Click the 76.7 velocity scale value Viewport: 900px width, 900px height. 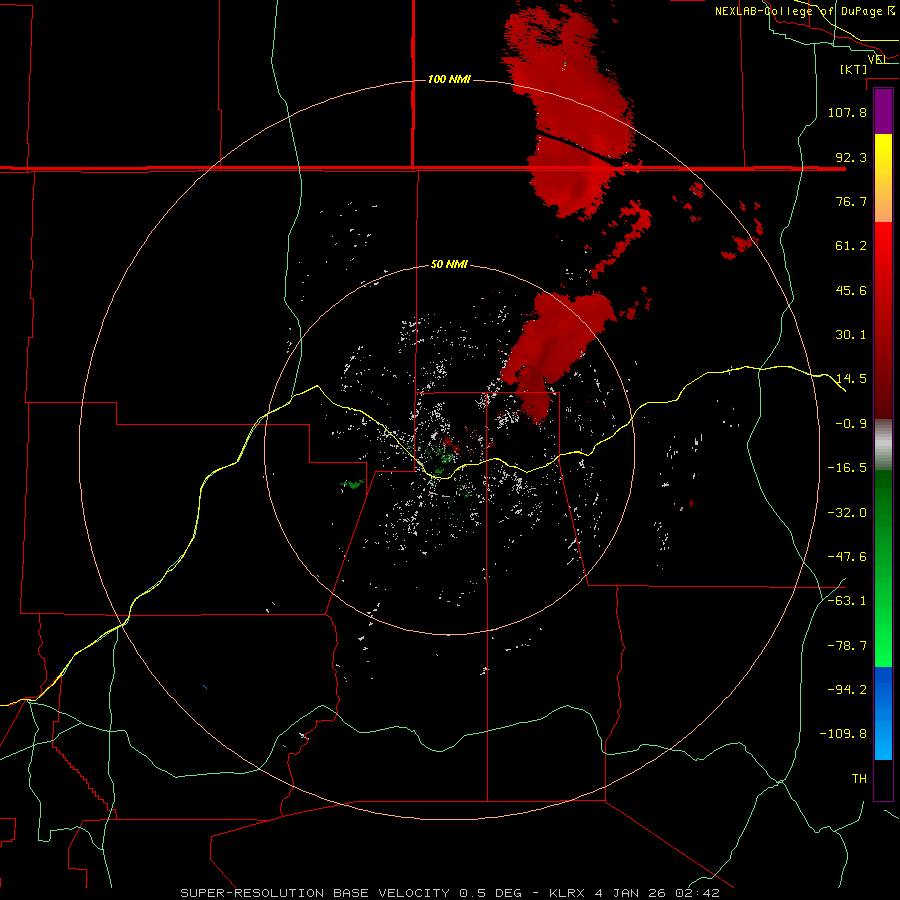coord(851,201)
